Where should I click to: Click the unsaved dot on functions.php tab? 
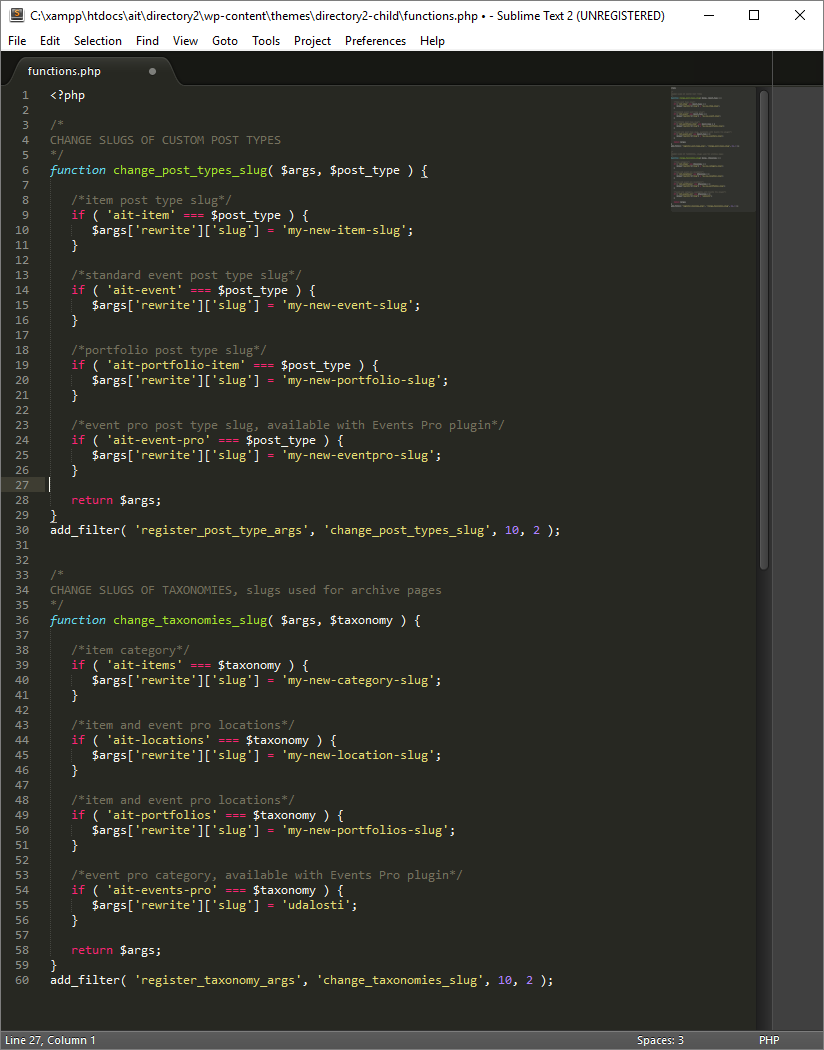(153, 71)
